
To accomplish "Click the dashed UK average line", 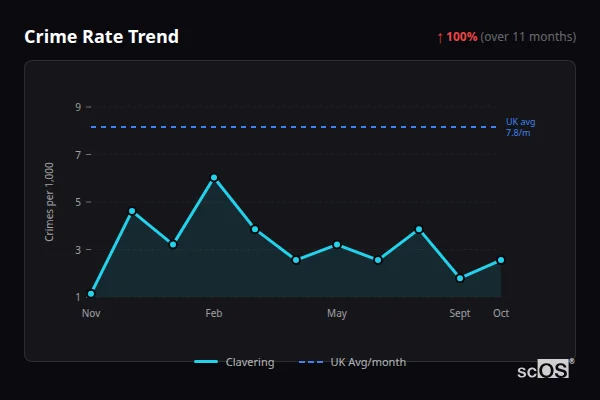I will pyautogui.click(x=293, y=127).
